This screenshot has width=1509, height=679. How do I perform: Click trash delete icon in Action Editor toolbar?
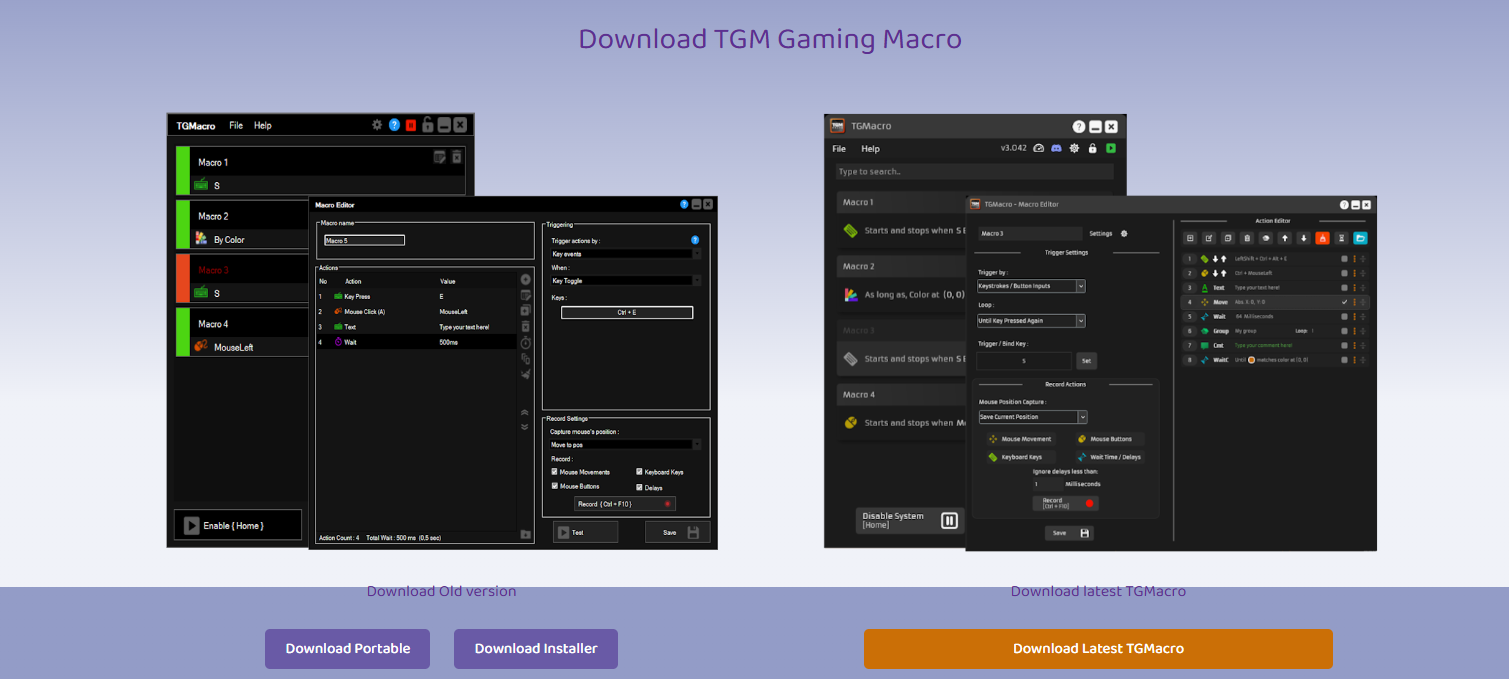coord(1247,238)
